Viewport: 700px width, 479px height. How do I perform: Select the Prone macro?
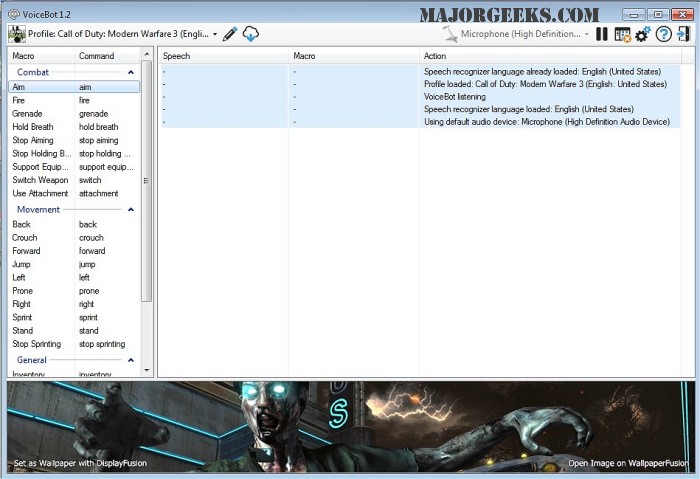tap(74, 291)
